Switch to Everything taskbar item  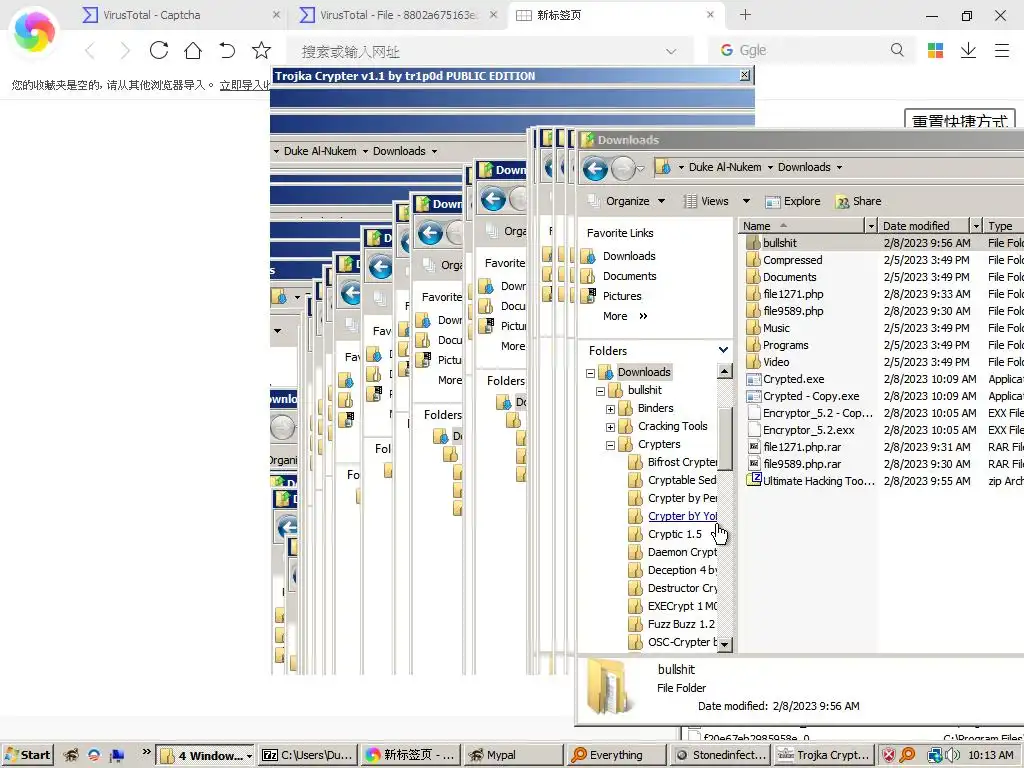click(x=616, y=755)
